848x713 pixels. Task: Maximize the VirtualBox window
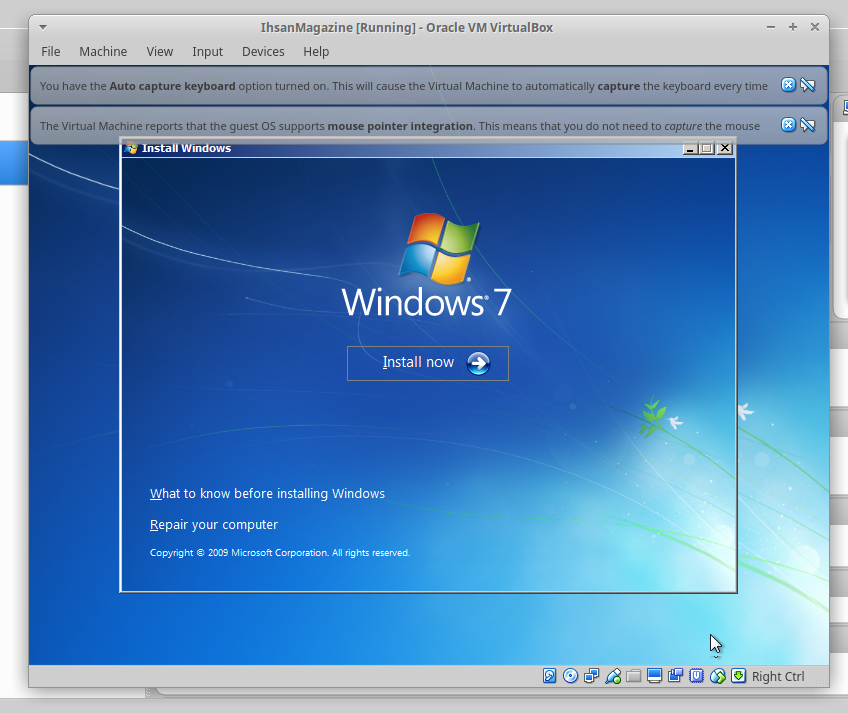(x=793, y=27)
